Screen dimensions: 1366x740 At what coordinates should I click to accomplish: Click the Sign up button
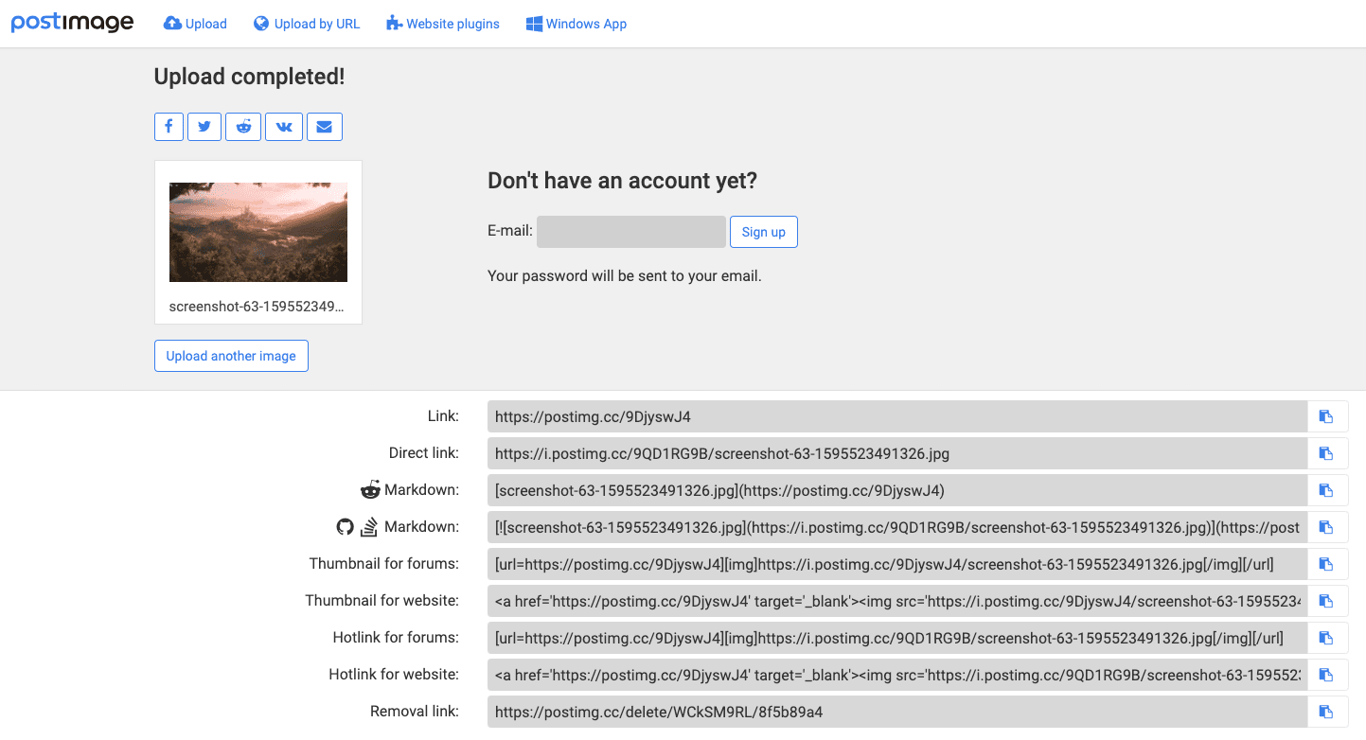click(763, 232)
